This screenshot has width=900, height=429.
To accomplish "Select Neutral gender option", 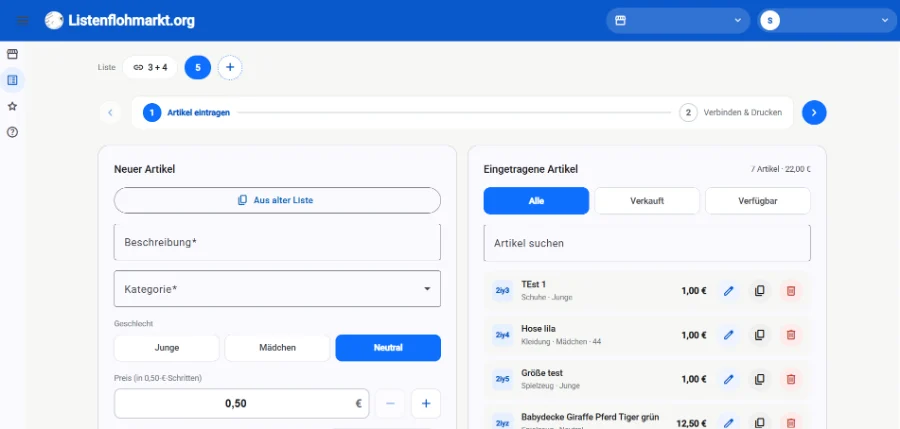I will point(388,348).
